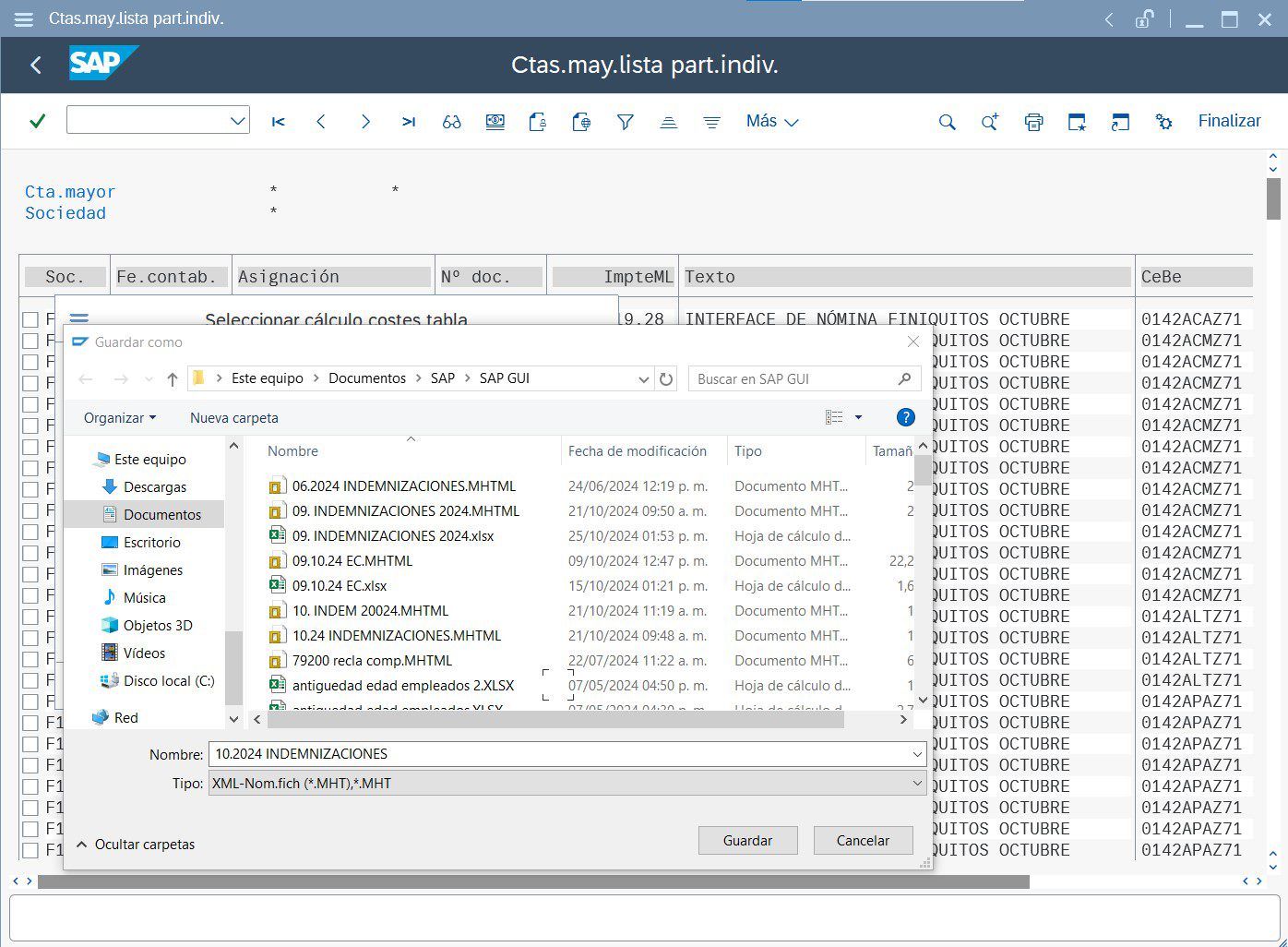Image resolution: width=1288 pixels, height=947 pixels.
Task: Click the print icon in SAP toolbar
Action: pos(1033,122)
